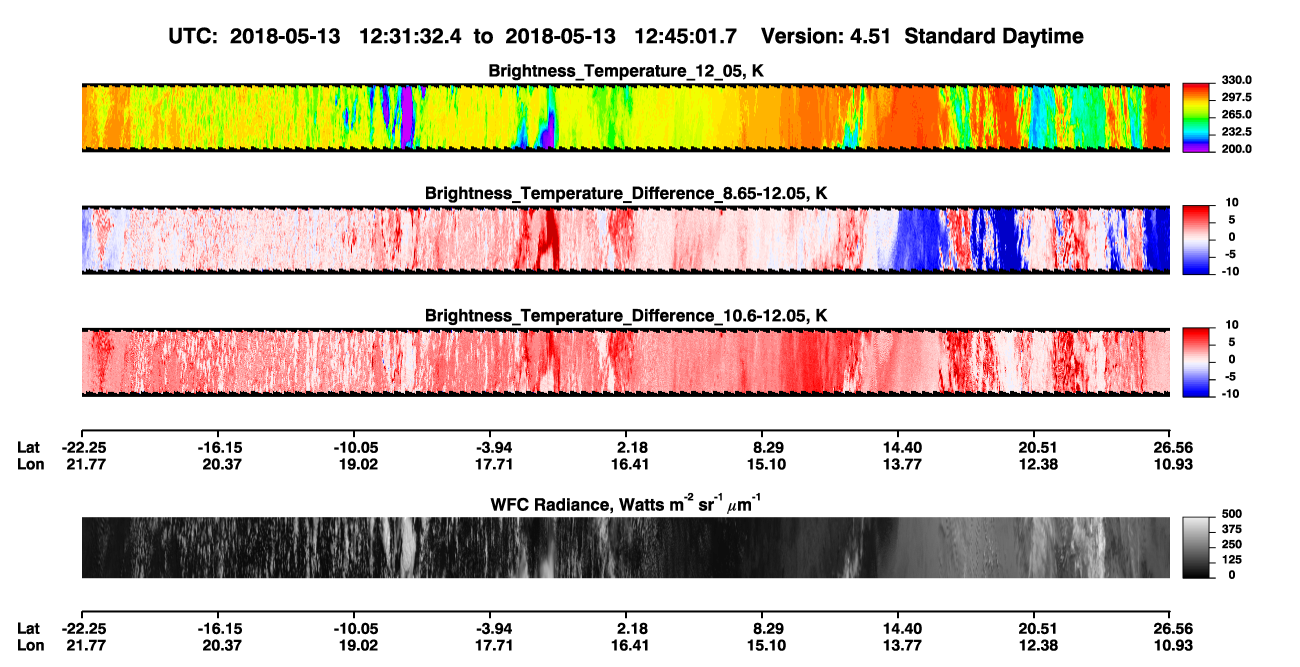
Task: Click '-10' on the 8.65-12.05 color bar
Action: point(1231,271)
